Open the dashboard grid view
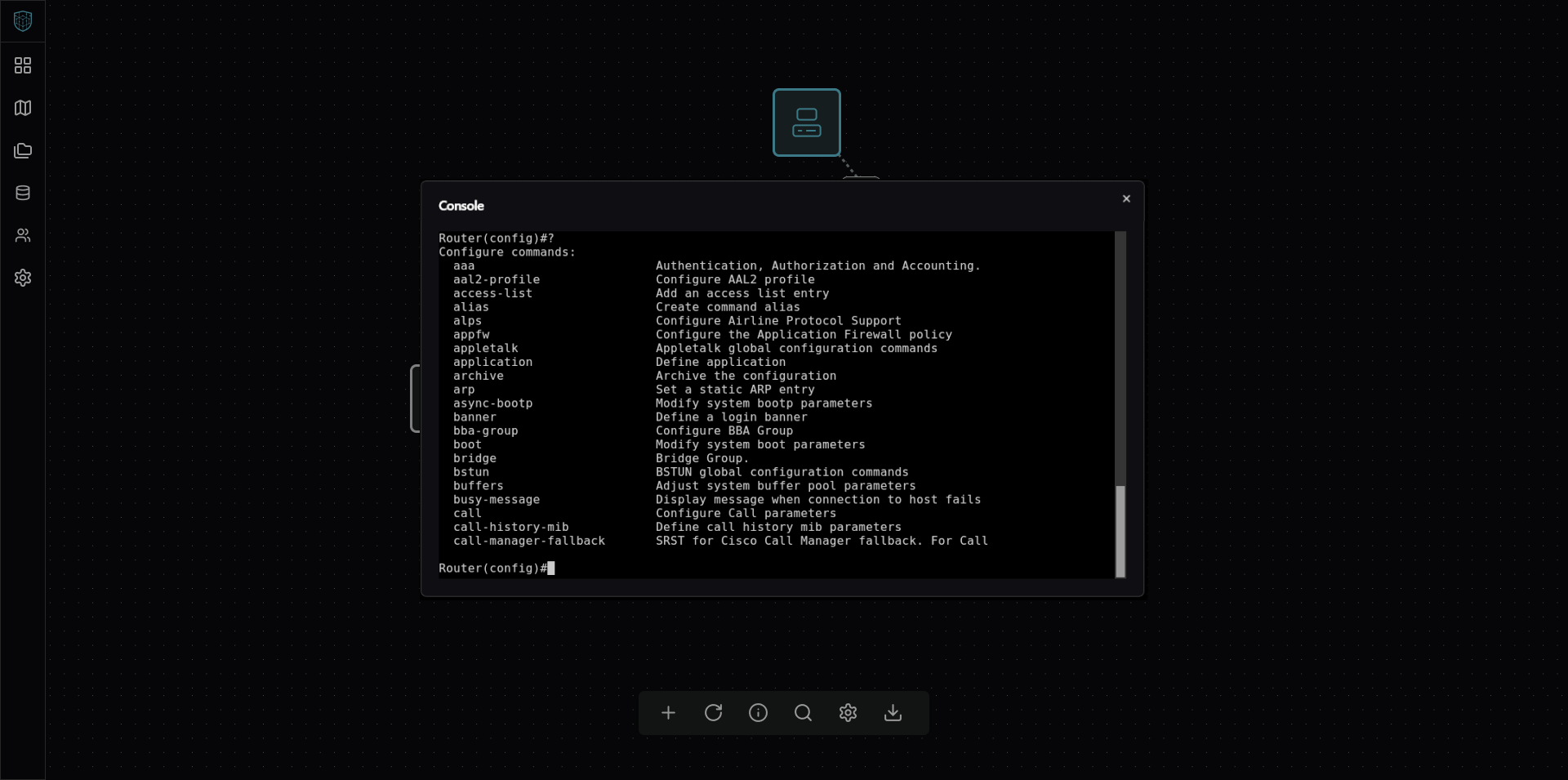Viewport: 1568px width, 780px height. click(x=23, y=65)
